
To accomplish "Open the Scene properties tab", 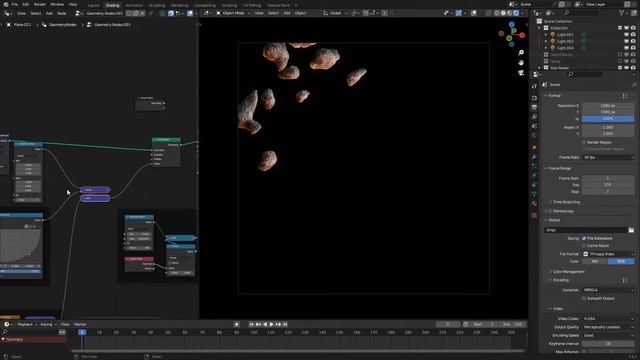I will click(x=534, y=126).
